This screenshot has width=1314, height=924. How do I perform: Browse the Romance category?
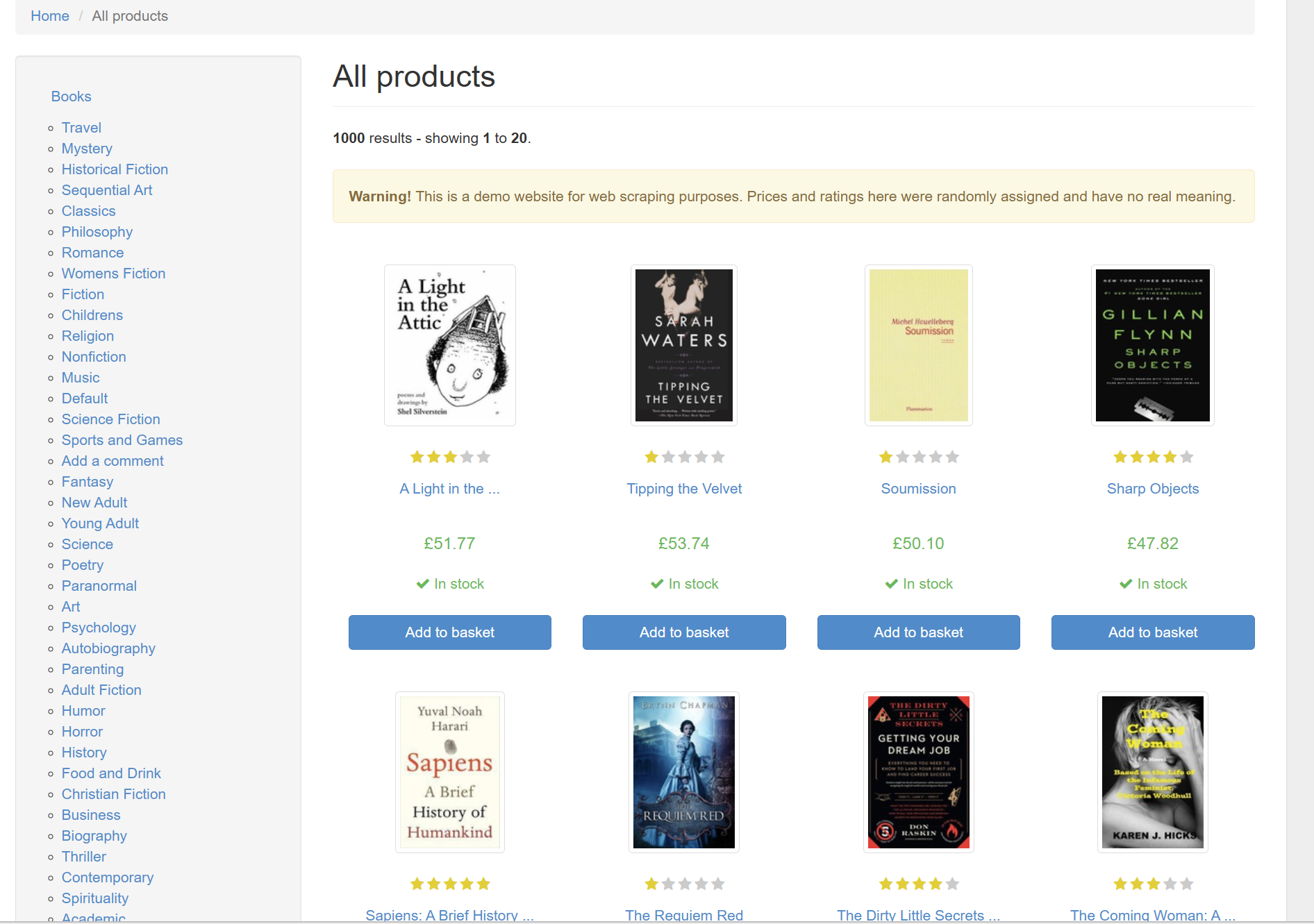pyautogui.click(x=92, y=253)
